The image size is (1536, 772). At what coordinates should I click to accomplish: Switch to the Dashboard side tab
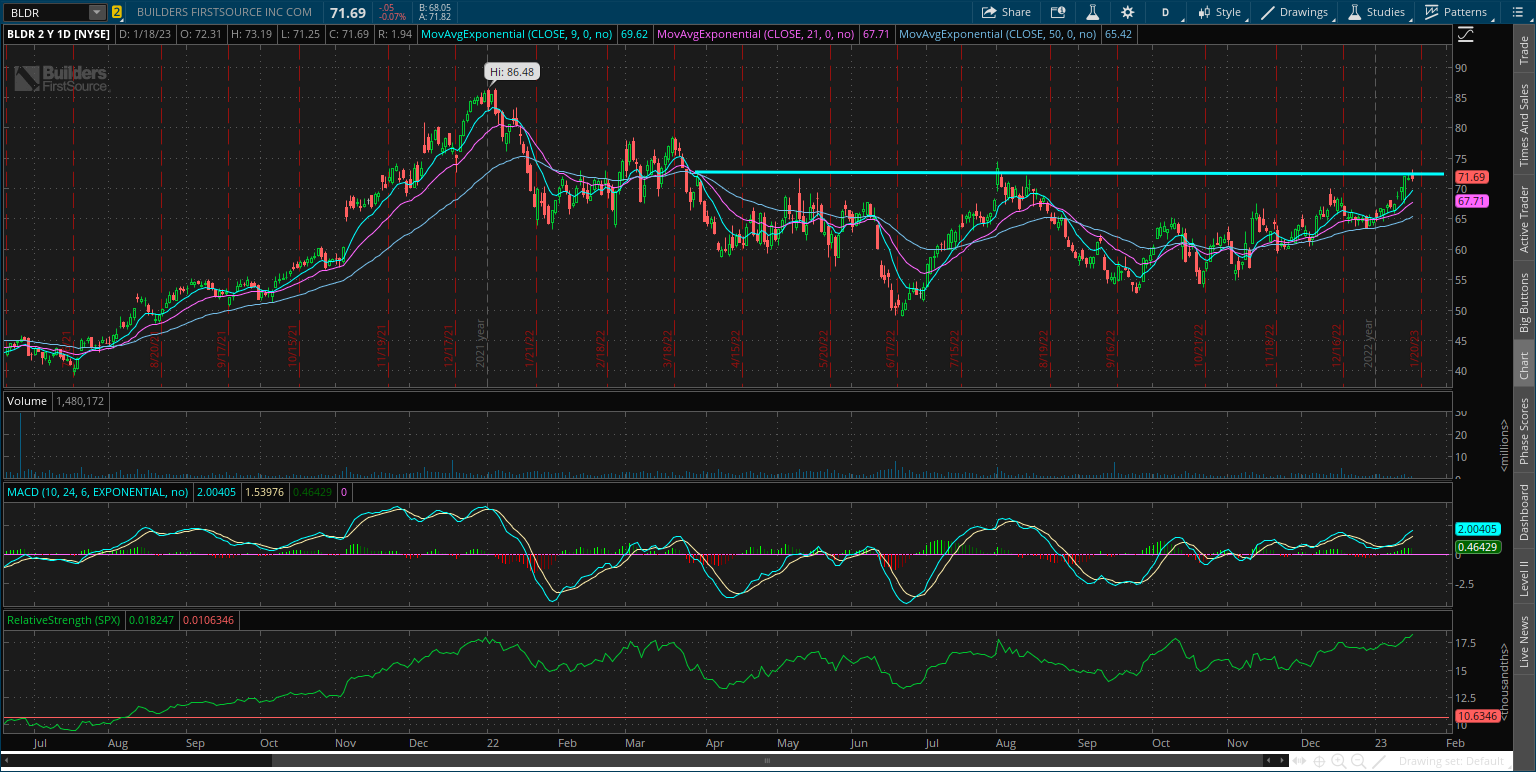[1524, 513]
